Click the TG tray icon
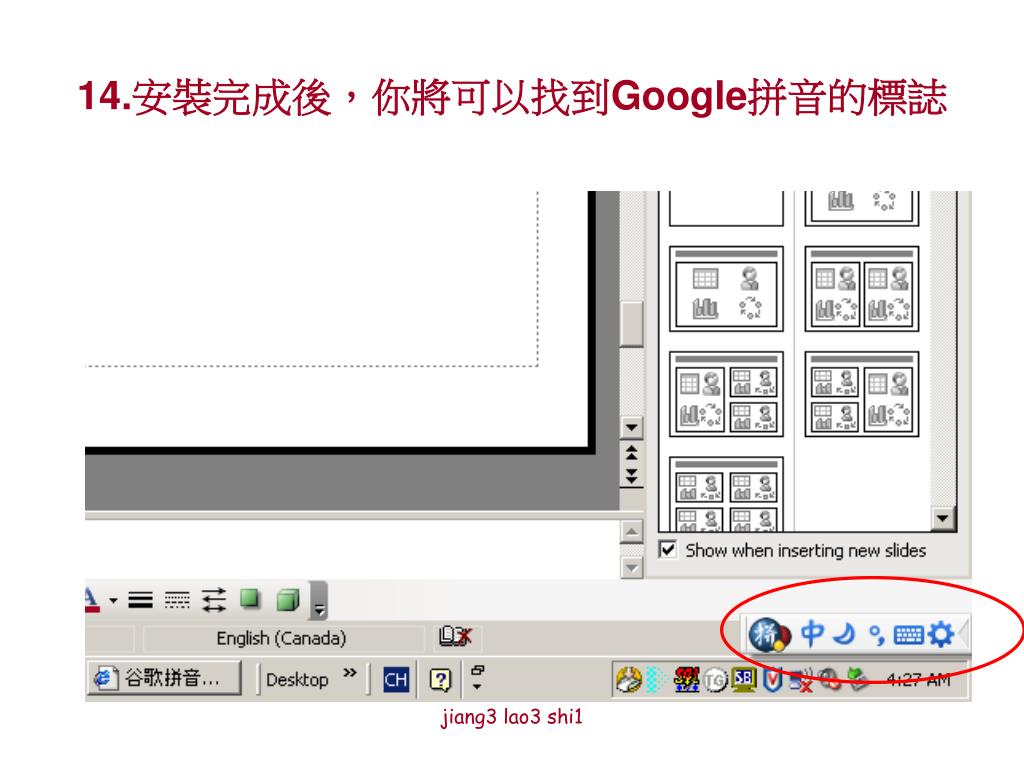This screenshot has width=1024, height=768. (716, 681)
